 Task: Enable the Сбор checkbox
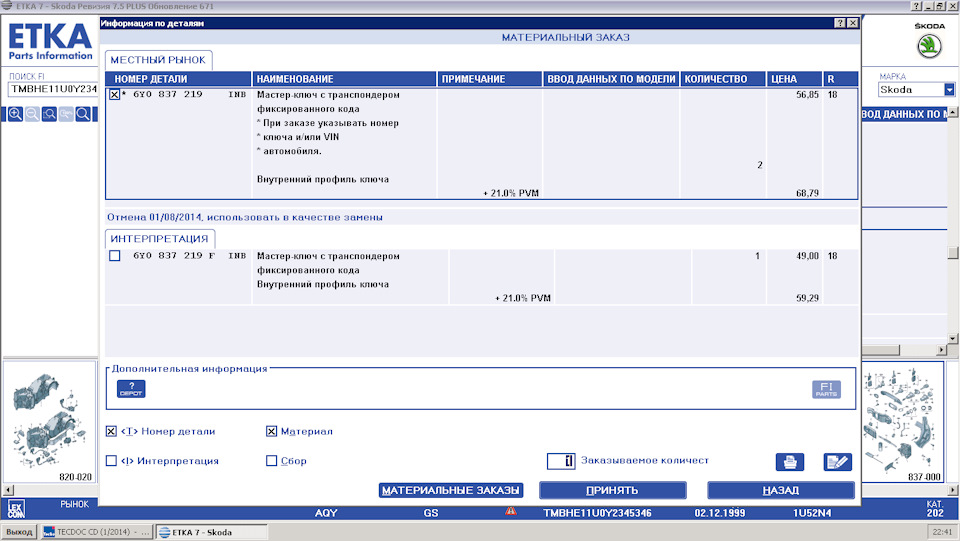[x=271, y=461]
